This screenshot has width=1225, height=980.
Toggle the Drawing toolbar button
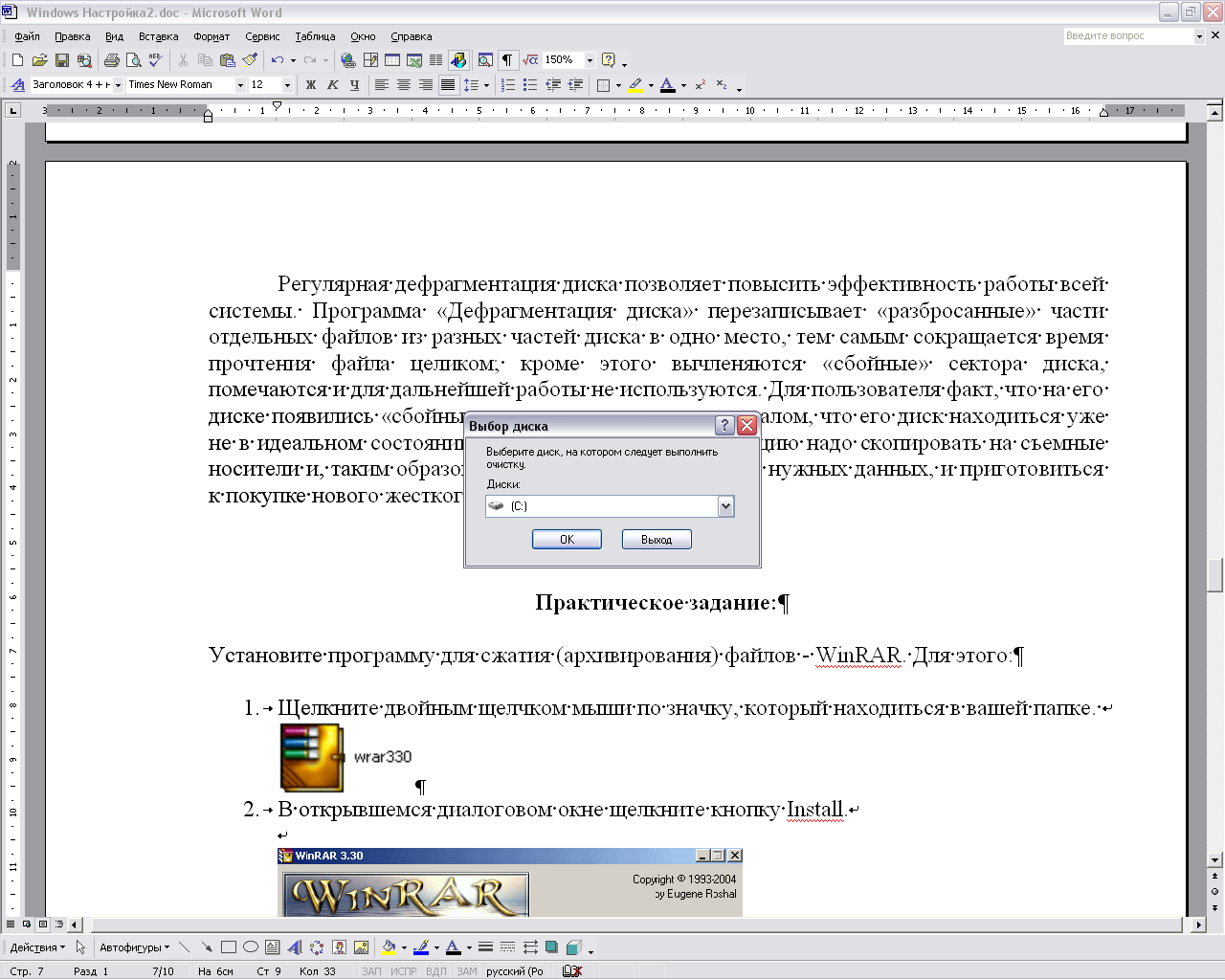click(x=458, y=60)
